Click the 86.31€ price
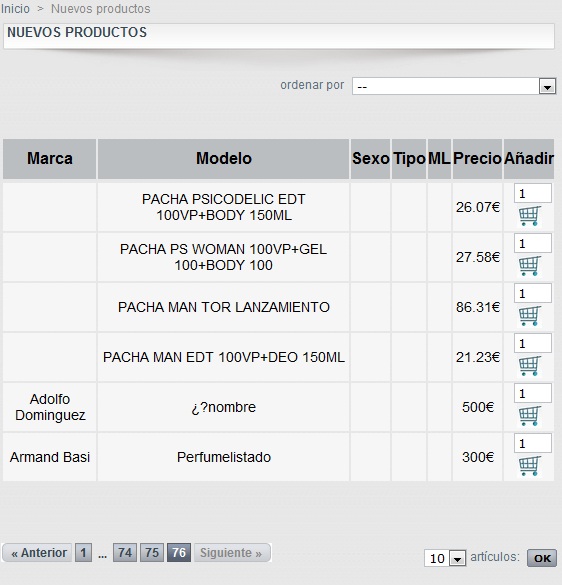562x585 pixels. coord(478,307)
